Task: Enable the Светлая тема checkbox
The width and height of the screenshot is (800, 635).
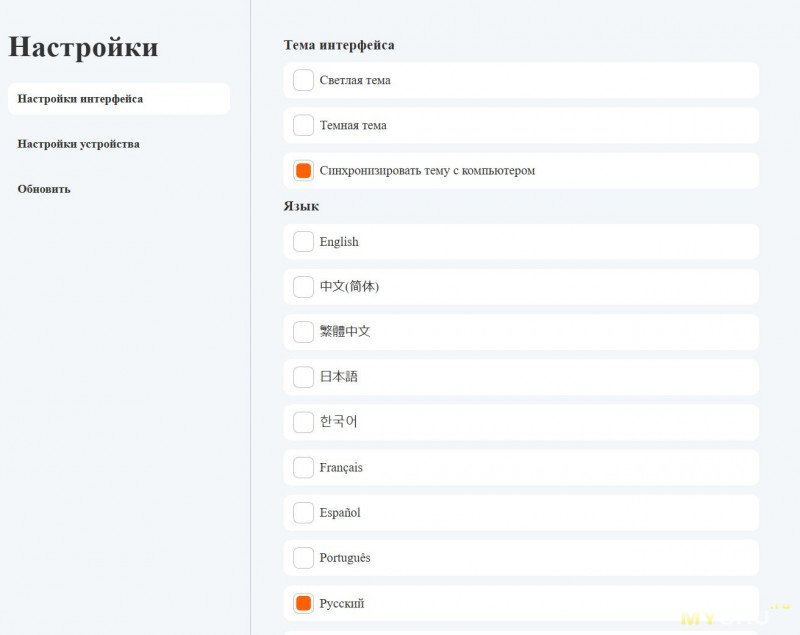Action: point(303,80)
